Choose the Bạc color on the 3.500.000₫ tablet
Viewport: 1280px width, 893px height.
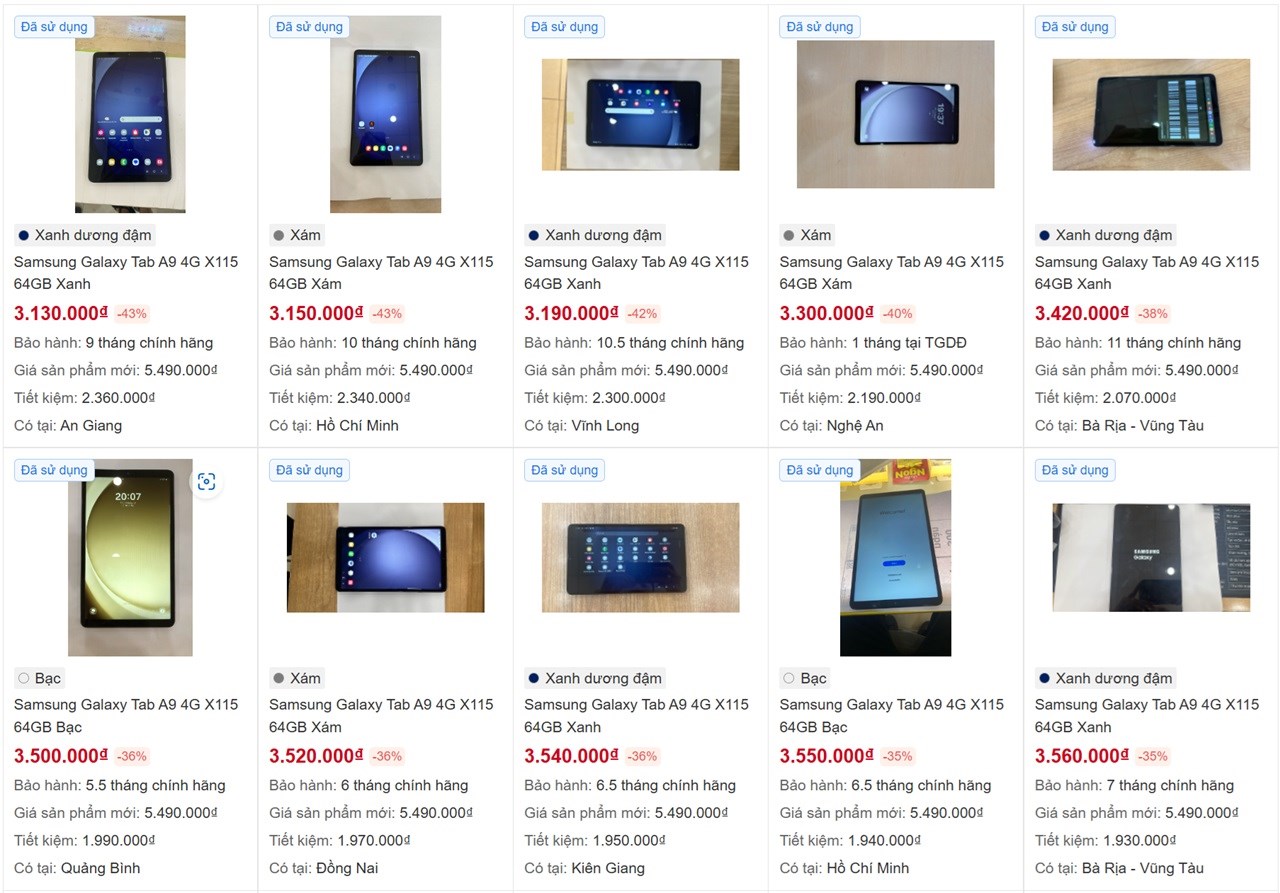click(40, 678)
